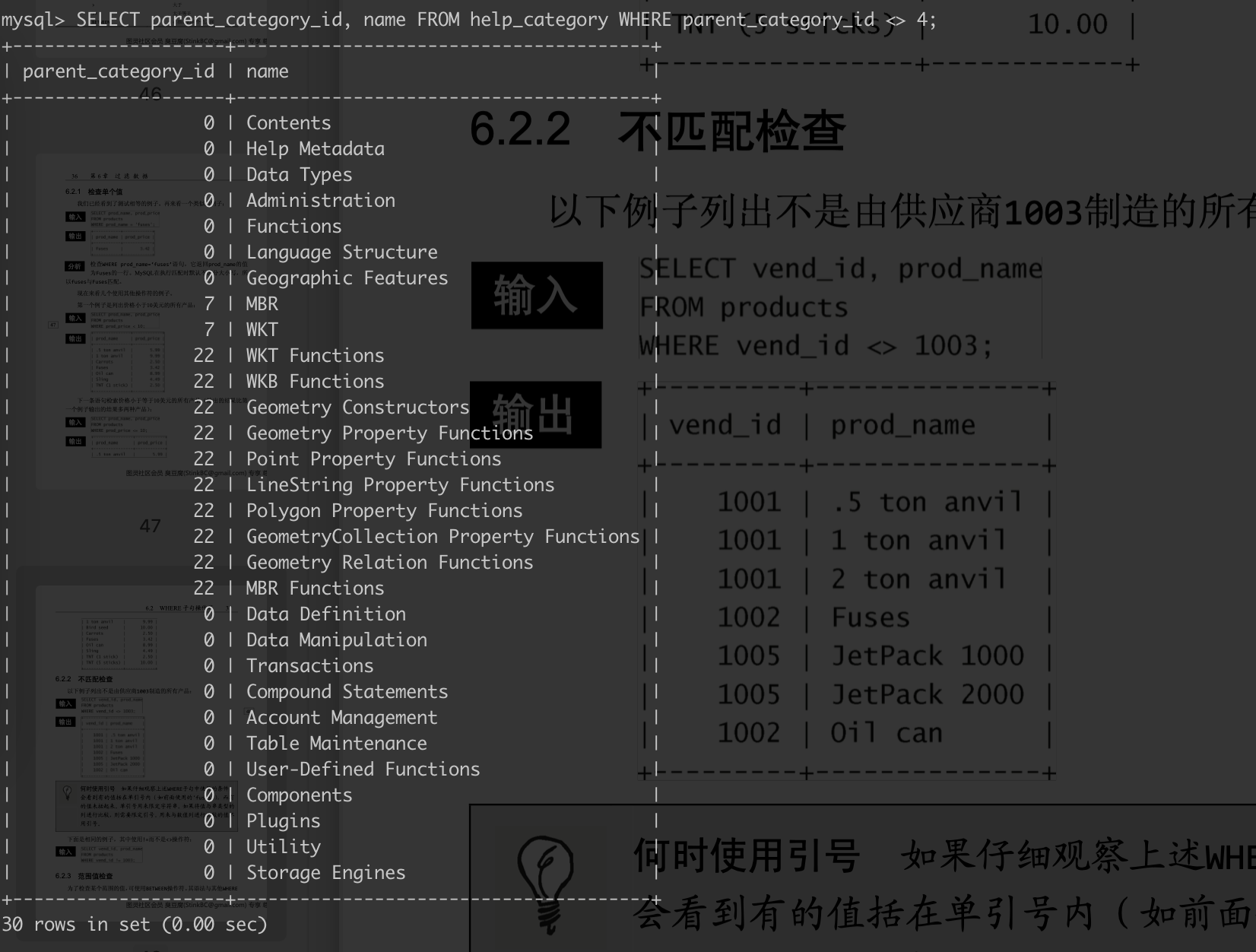Click the '.5 ton anvil' row in PDF table
Screen dimensions: 1256x952
tap(848, 503)
